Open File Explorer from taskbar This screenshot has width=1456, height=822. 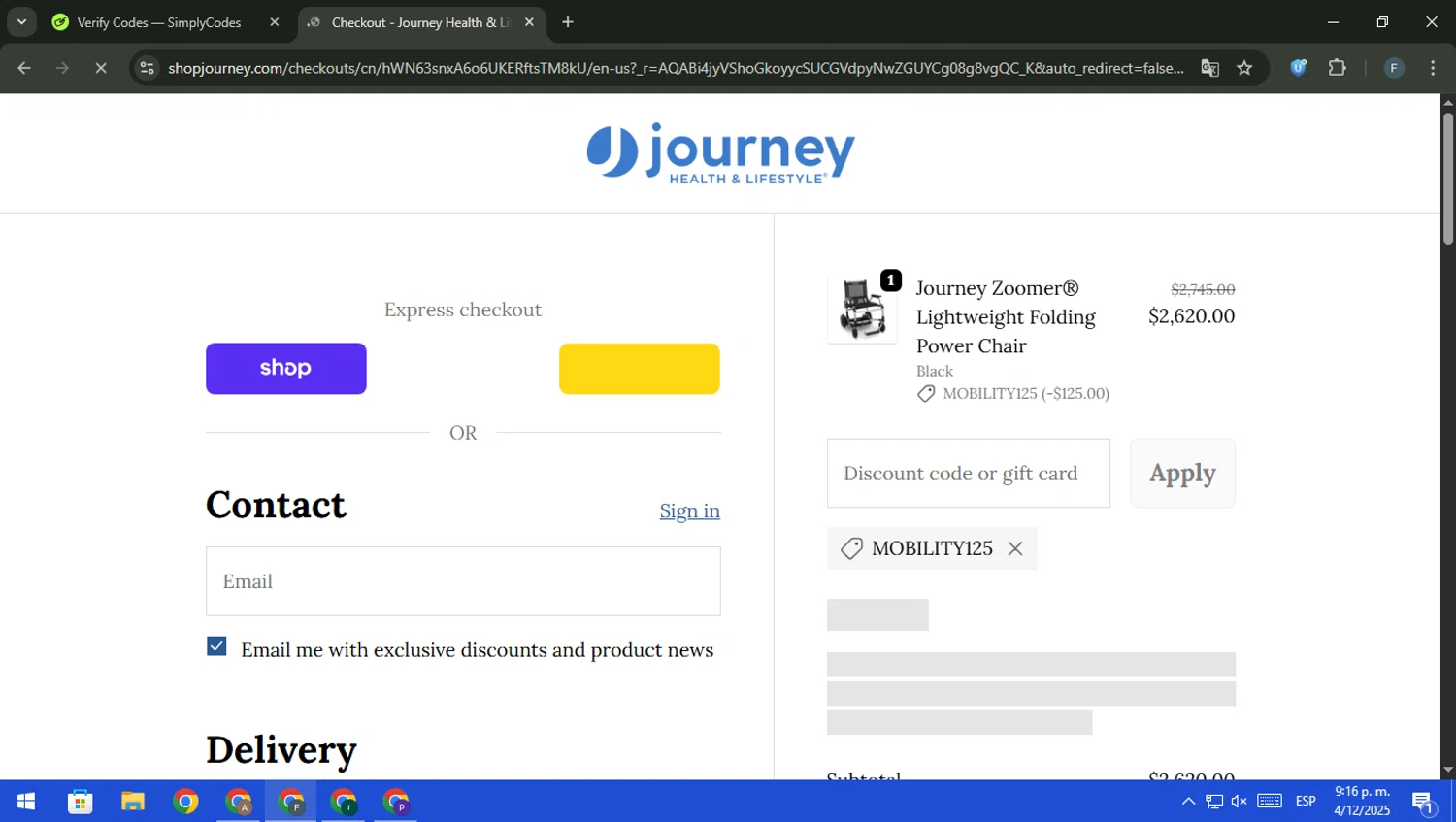coord(133,802)
